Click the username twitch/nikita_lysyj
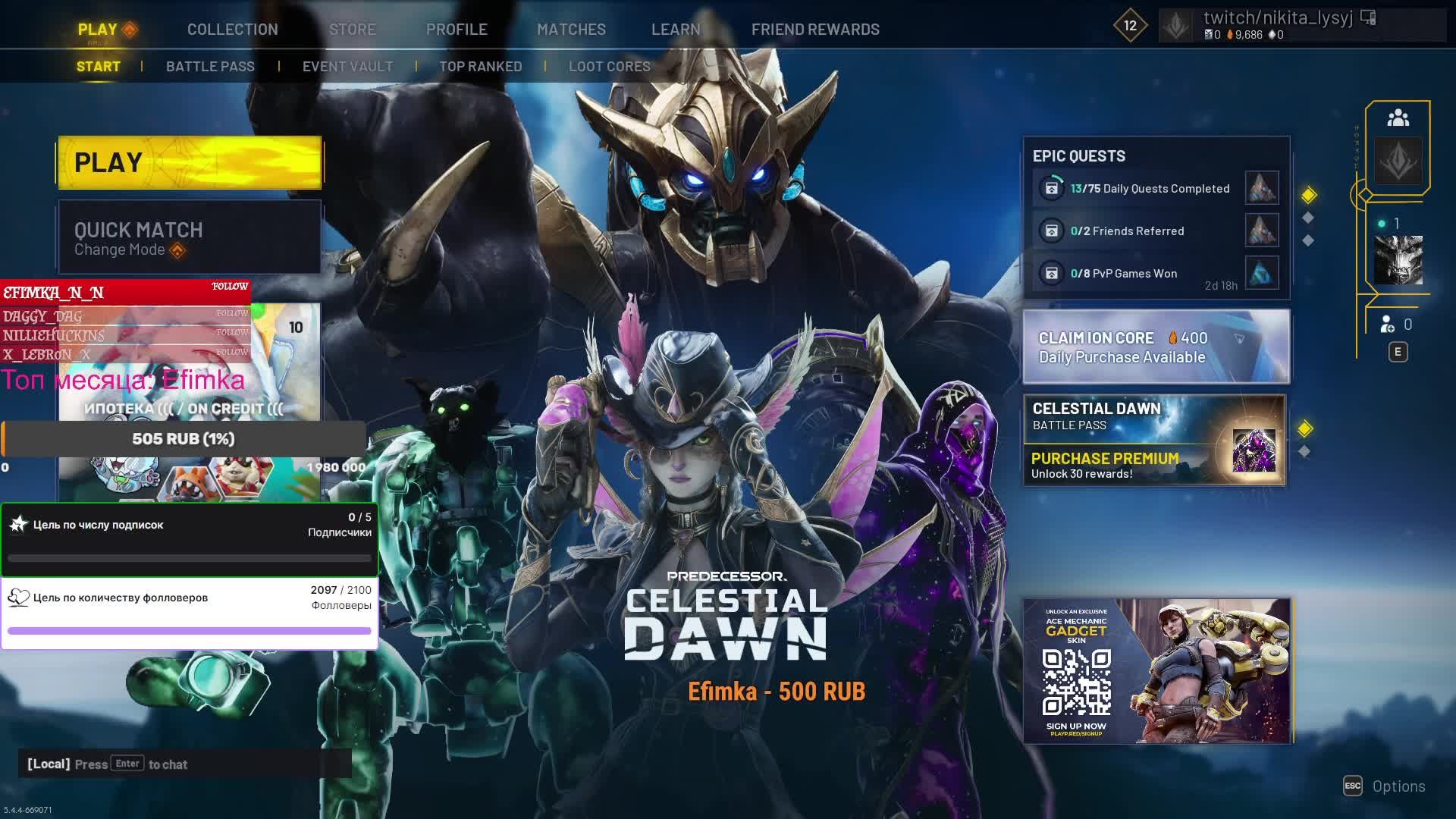The width and height of the screenshot is (1456, 819). (x=1278, y=17)
